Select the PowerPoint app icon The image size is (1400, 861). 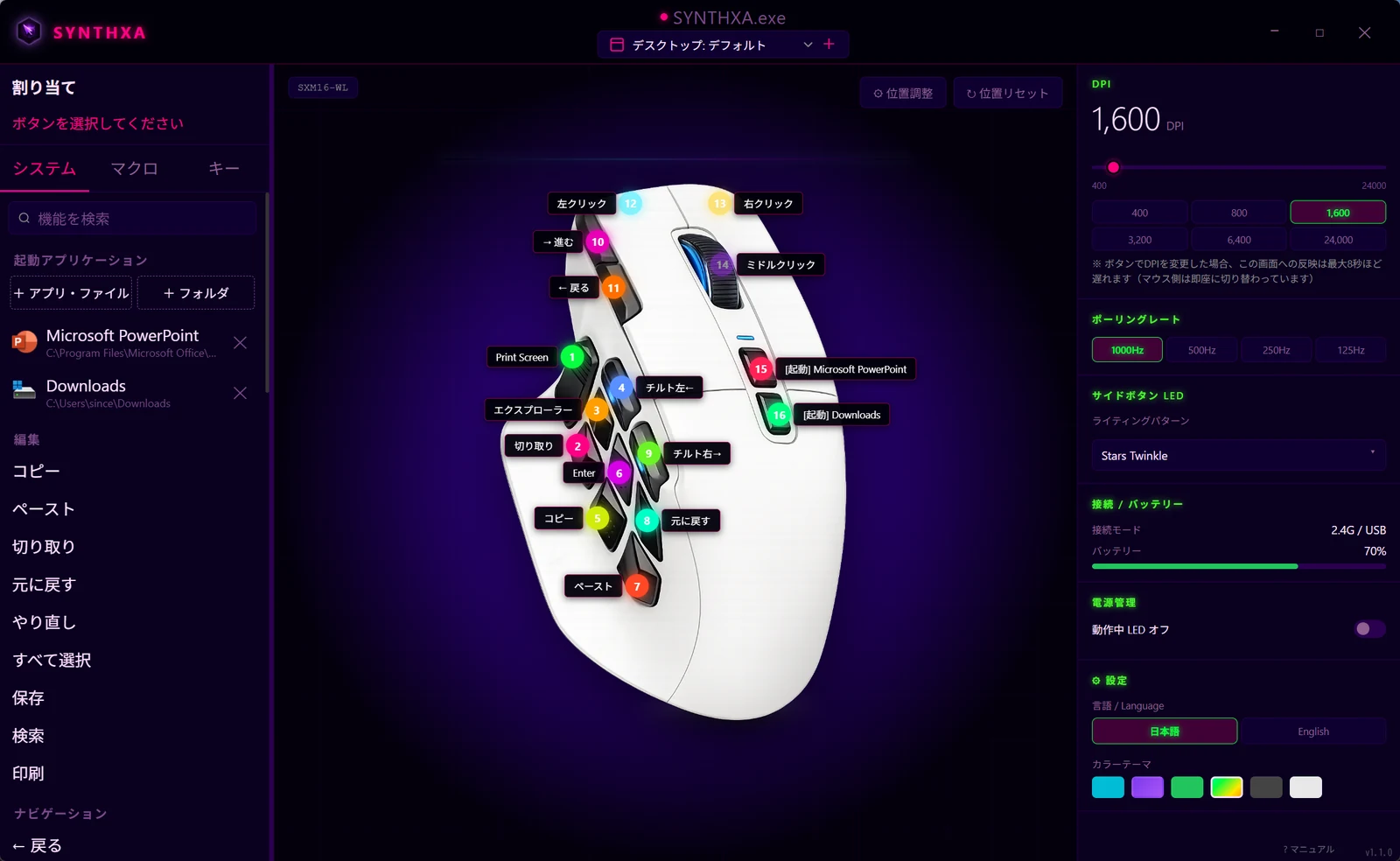click(x=24, y=341)
